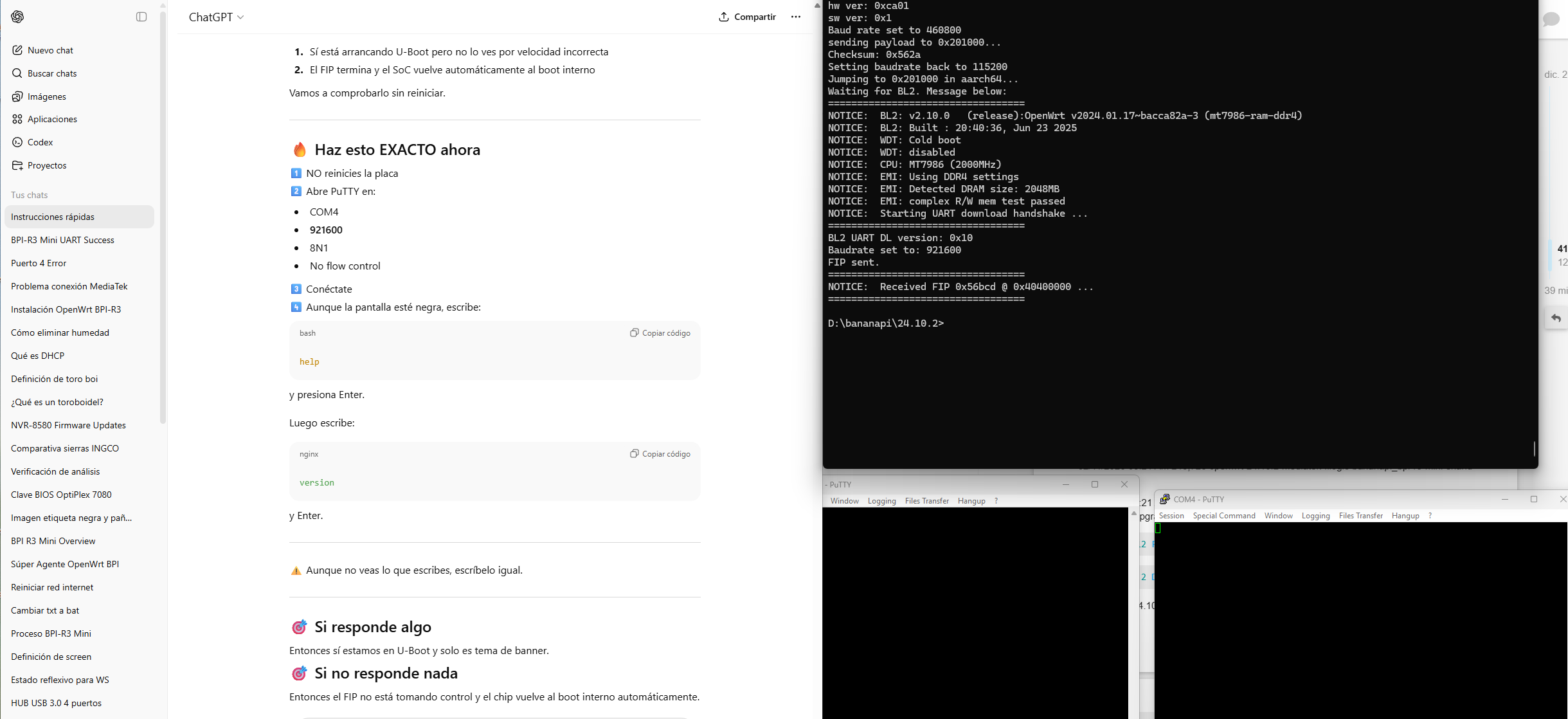Open Proyectos in the sidebar
The height and width of the screenshot is (719, 1568).
click(x=46, y=165)
